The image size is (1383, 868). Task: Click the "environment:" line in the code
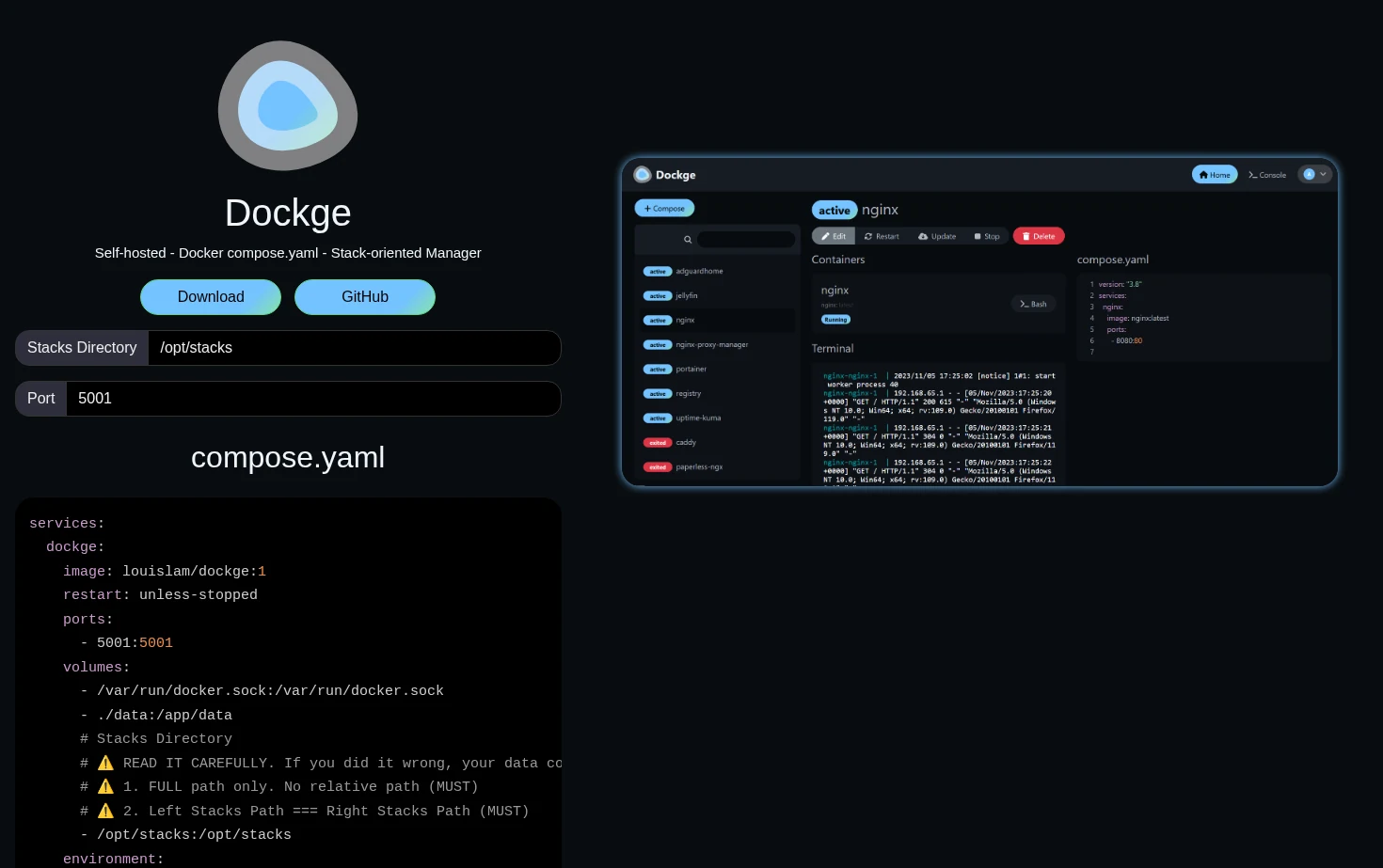tap(114, 859)
